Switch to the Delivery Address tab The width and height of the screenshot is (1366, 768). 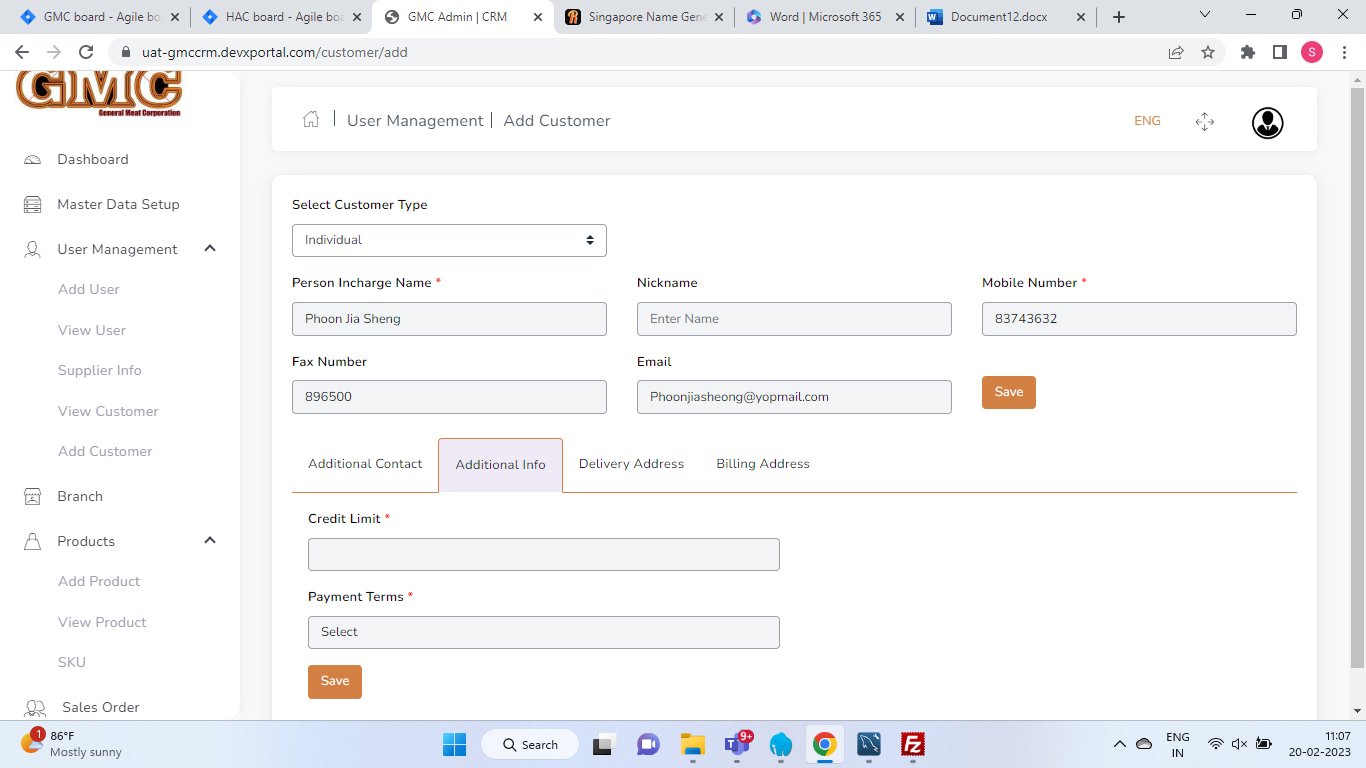(x=631, y=464)
